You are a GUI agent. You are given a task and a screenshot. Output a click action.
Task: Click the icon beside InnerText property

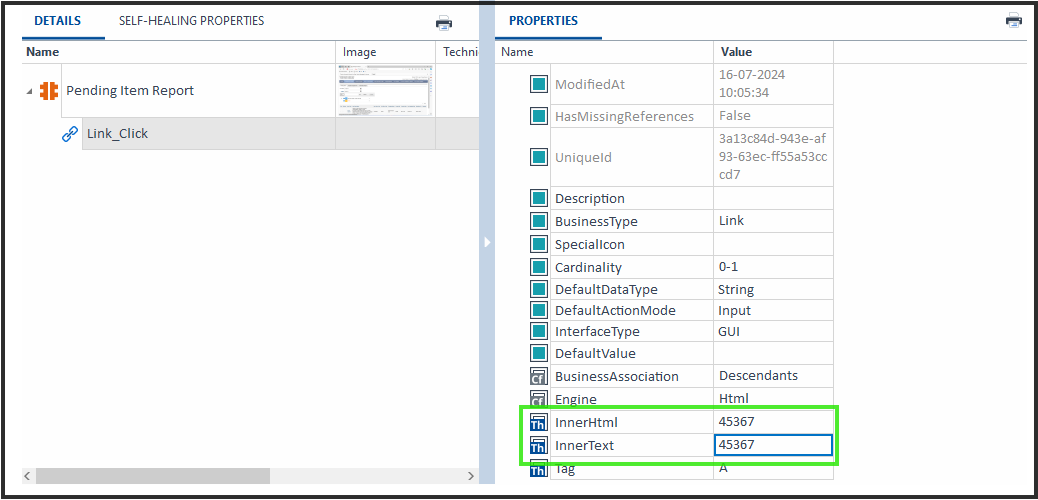pos(539,445)
